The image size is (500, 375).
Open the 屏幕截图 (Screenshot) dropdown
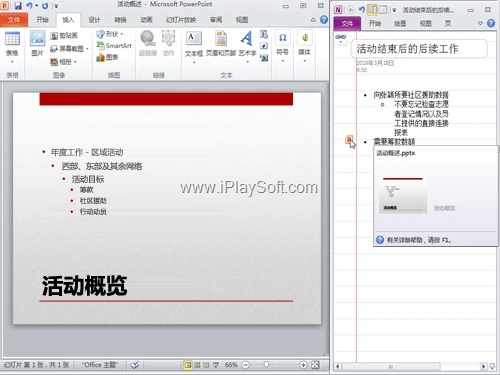tap(69, 49)
